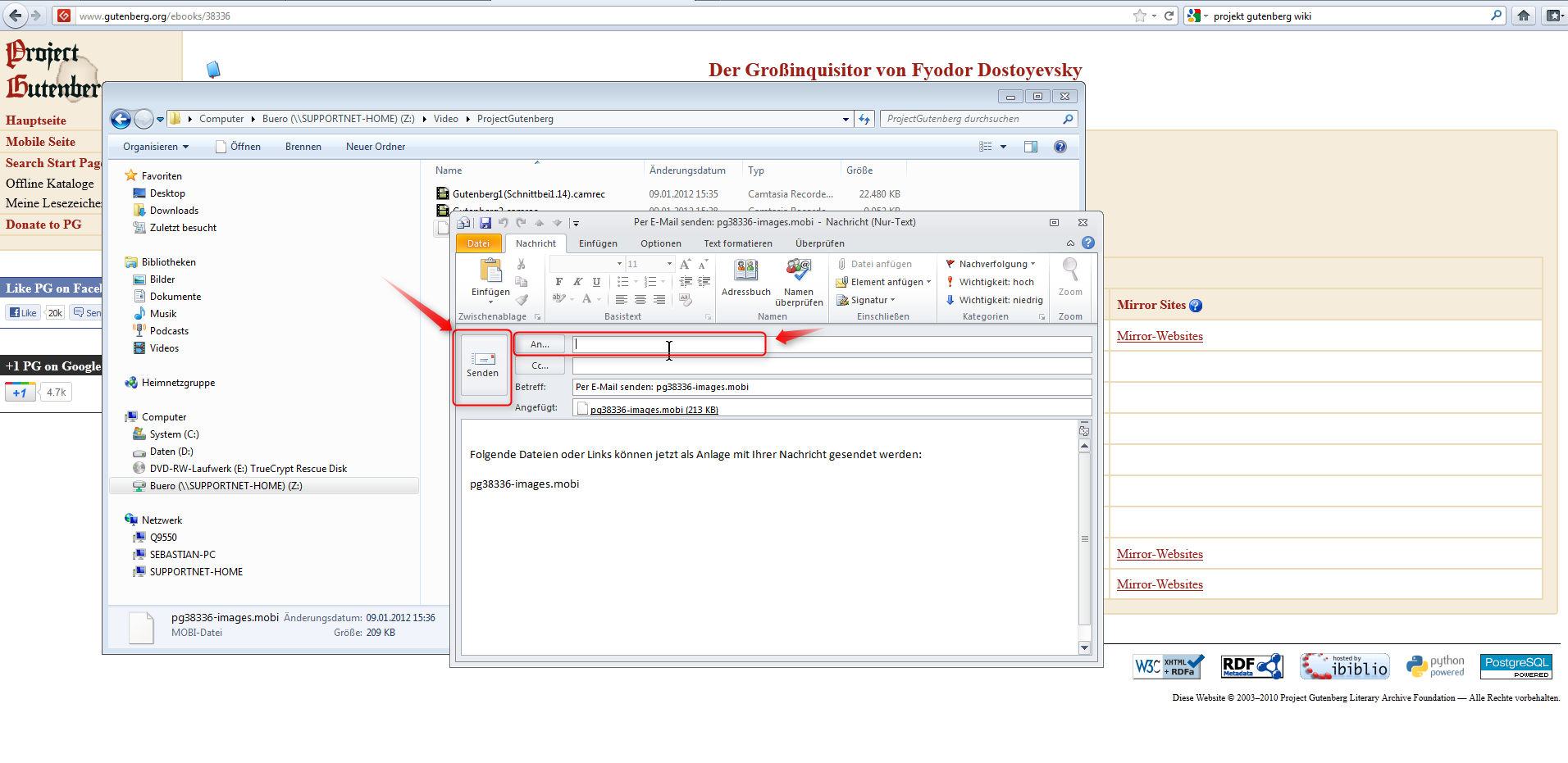
Task: Click the An... recipient button
Action: [540, 344]
